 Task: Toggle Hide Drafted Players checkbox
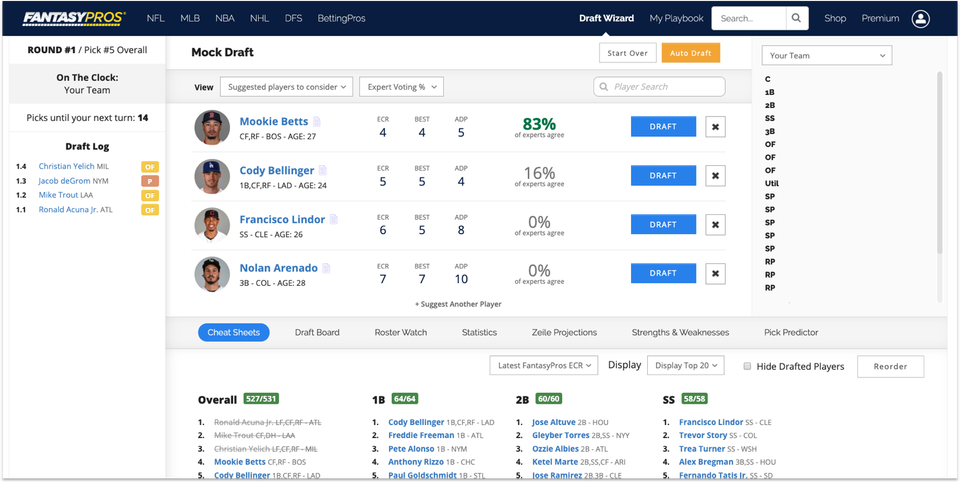[x=747, y=366]
